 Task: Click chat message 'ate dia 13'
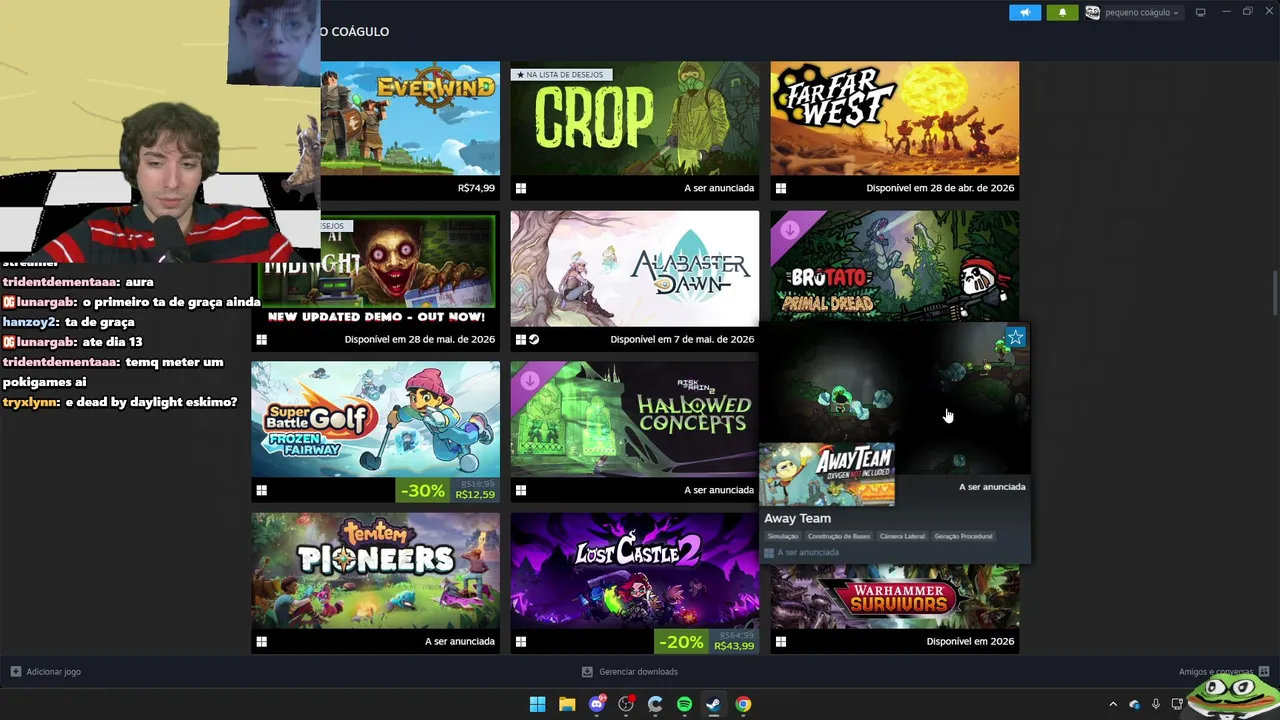click(x=112, y=342)
